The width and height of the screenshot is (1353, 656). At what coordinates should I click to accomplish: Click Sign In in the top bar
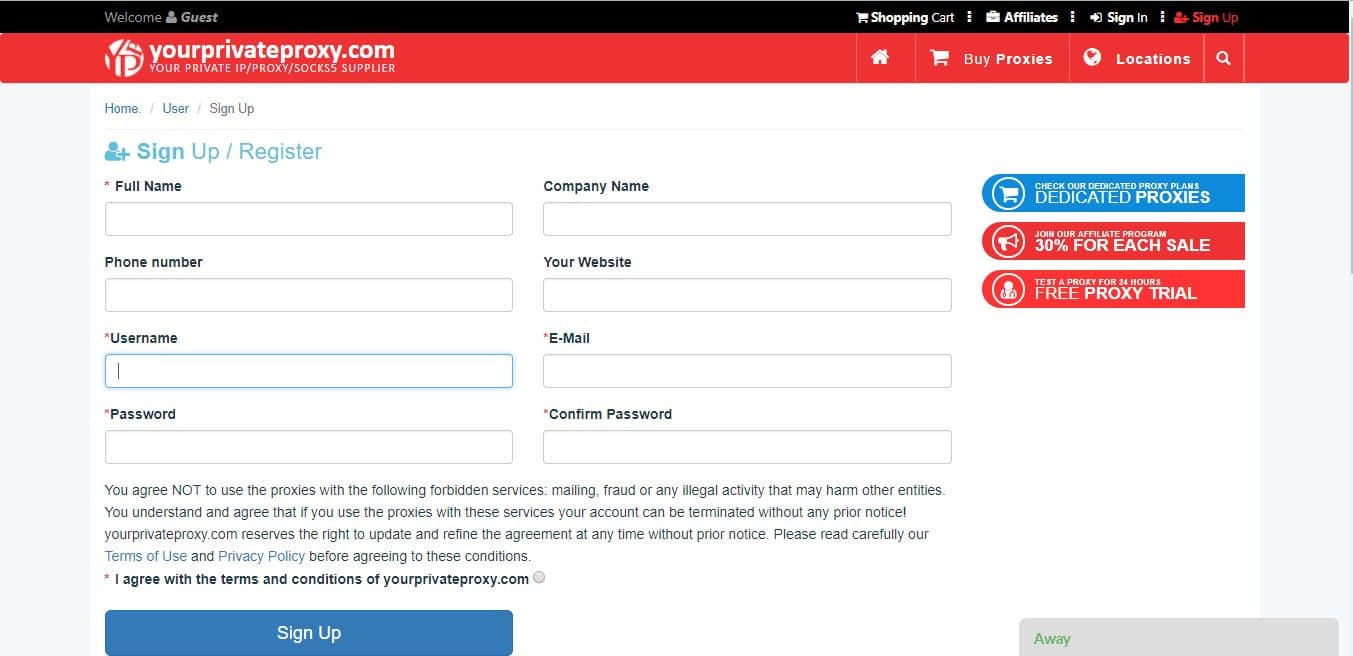click(1118, 17)
